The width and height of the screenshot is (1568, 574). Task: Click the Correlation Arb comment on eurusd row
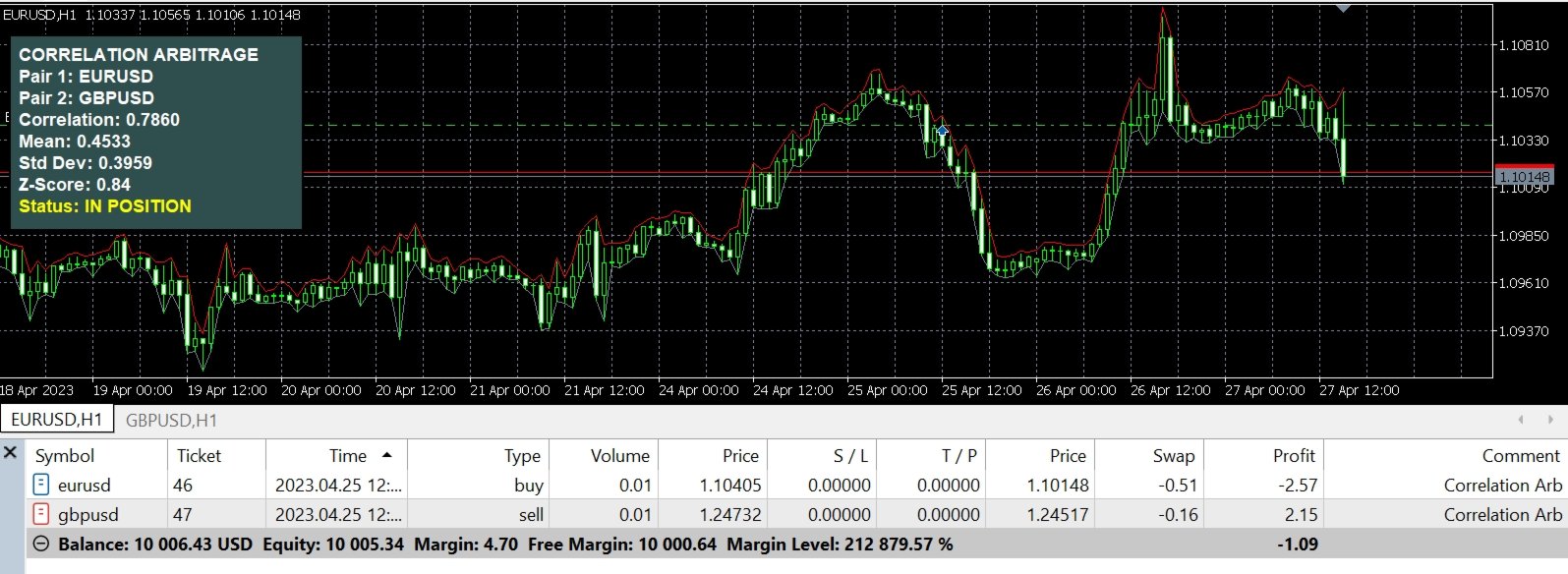pyautogui.click(x=1502, y=485)
